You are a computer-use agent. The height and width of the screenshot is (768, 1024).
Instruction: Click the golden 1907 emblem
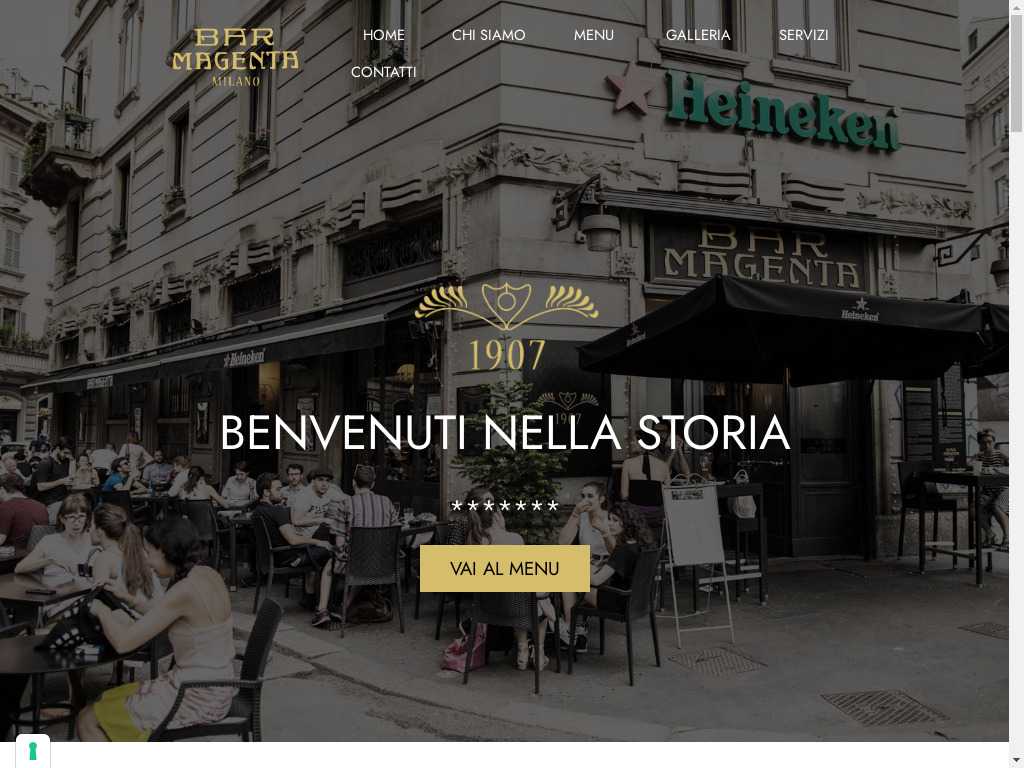(x=506, y=327)
